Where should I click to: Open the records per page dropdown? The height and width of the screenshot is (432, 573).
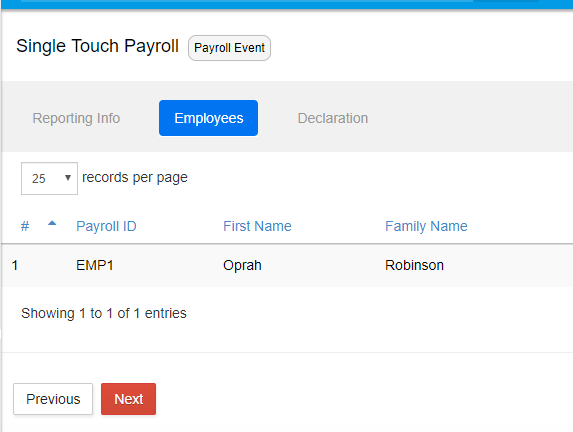pos(49,178)
